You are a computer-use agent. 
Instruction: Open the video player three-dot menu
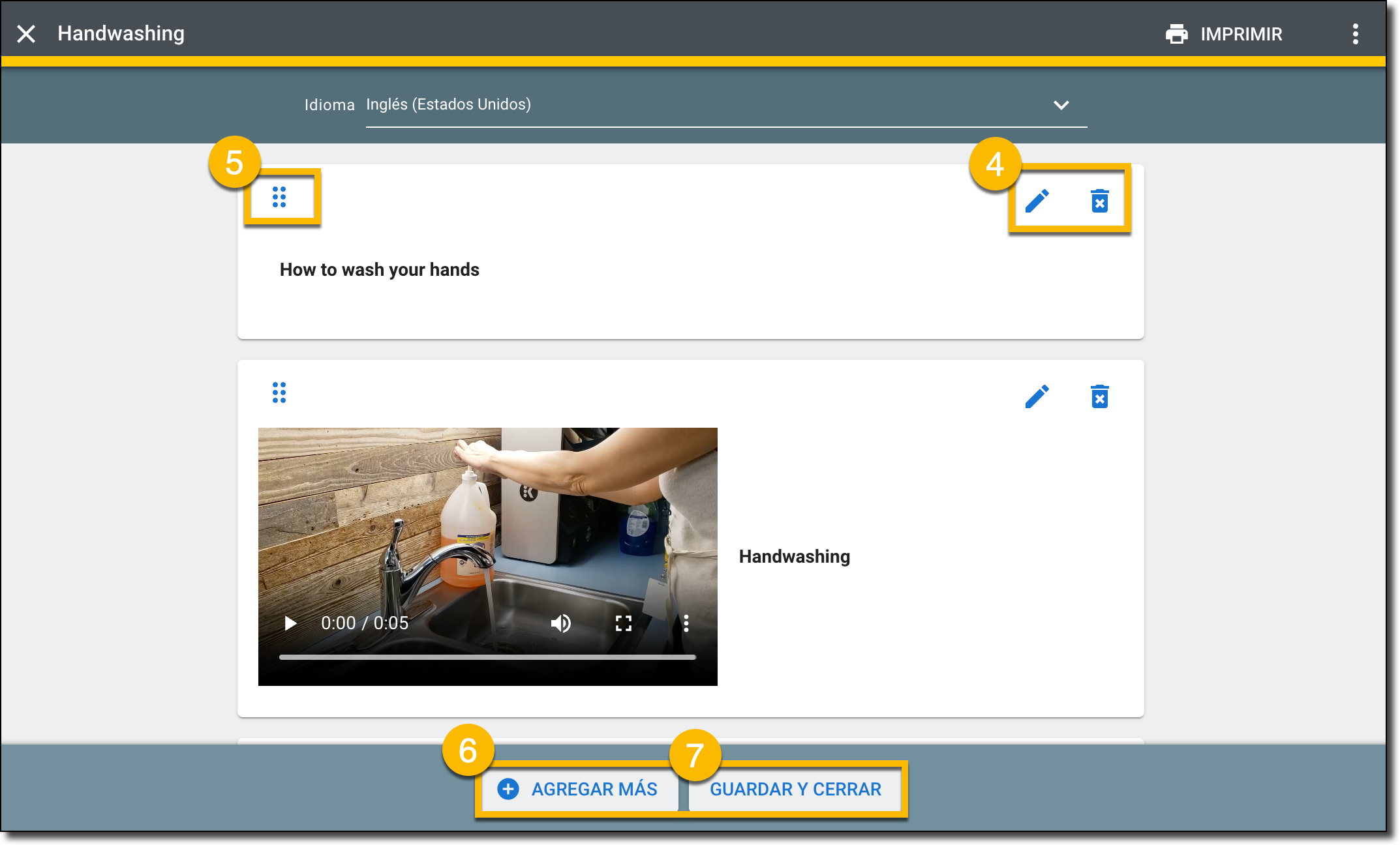686,623
